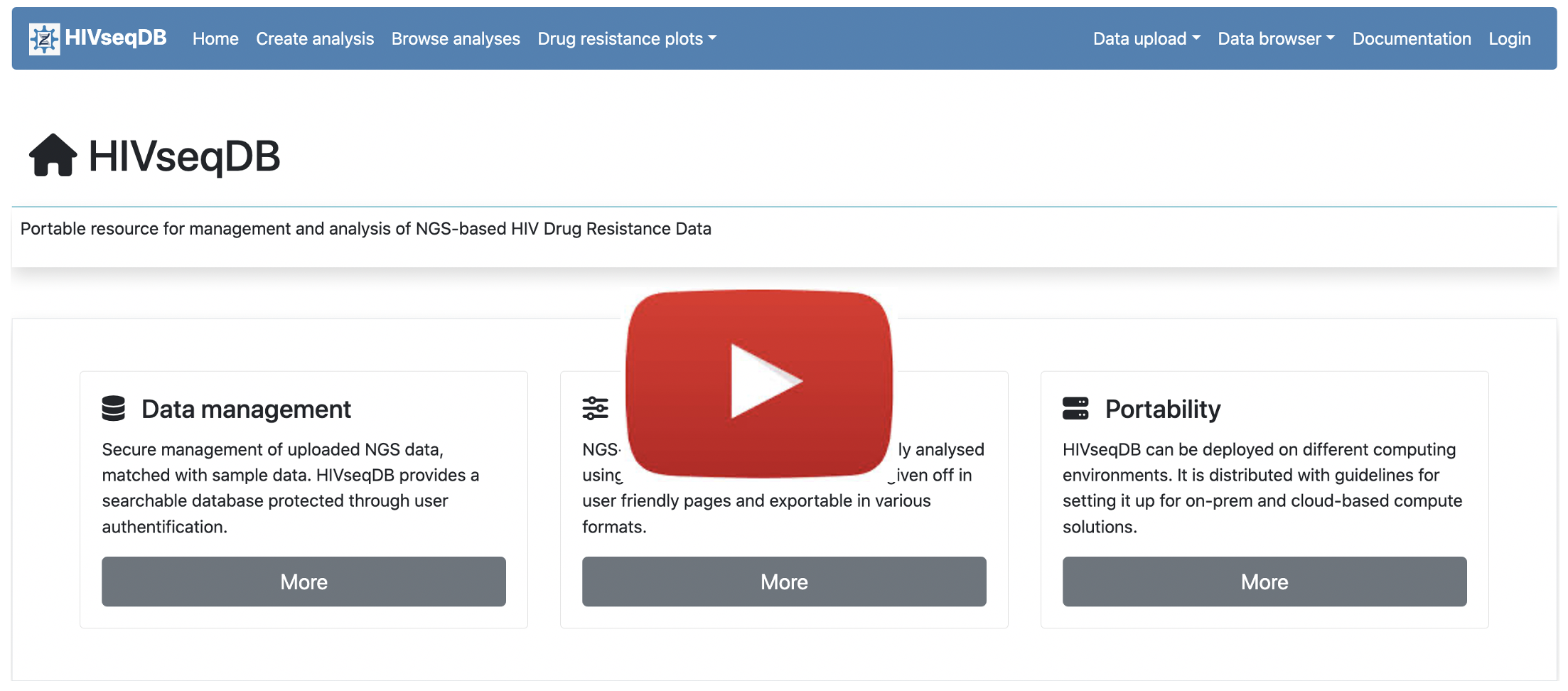This screenshot has width=1568, height=691.
Task: Click the house icon beside HIVseqDB heading
Action: click(53, 155)
